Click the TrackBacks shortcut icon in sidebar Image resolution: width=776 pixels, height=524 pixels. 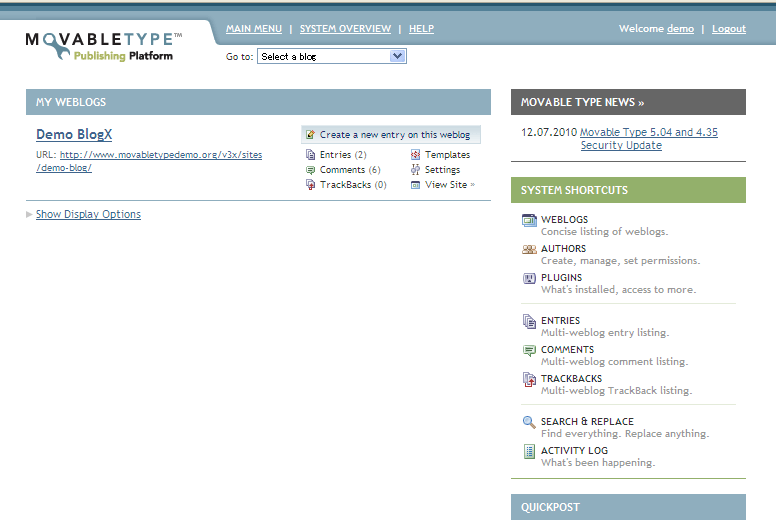[x=529, y=379]
